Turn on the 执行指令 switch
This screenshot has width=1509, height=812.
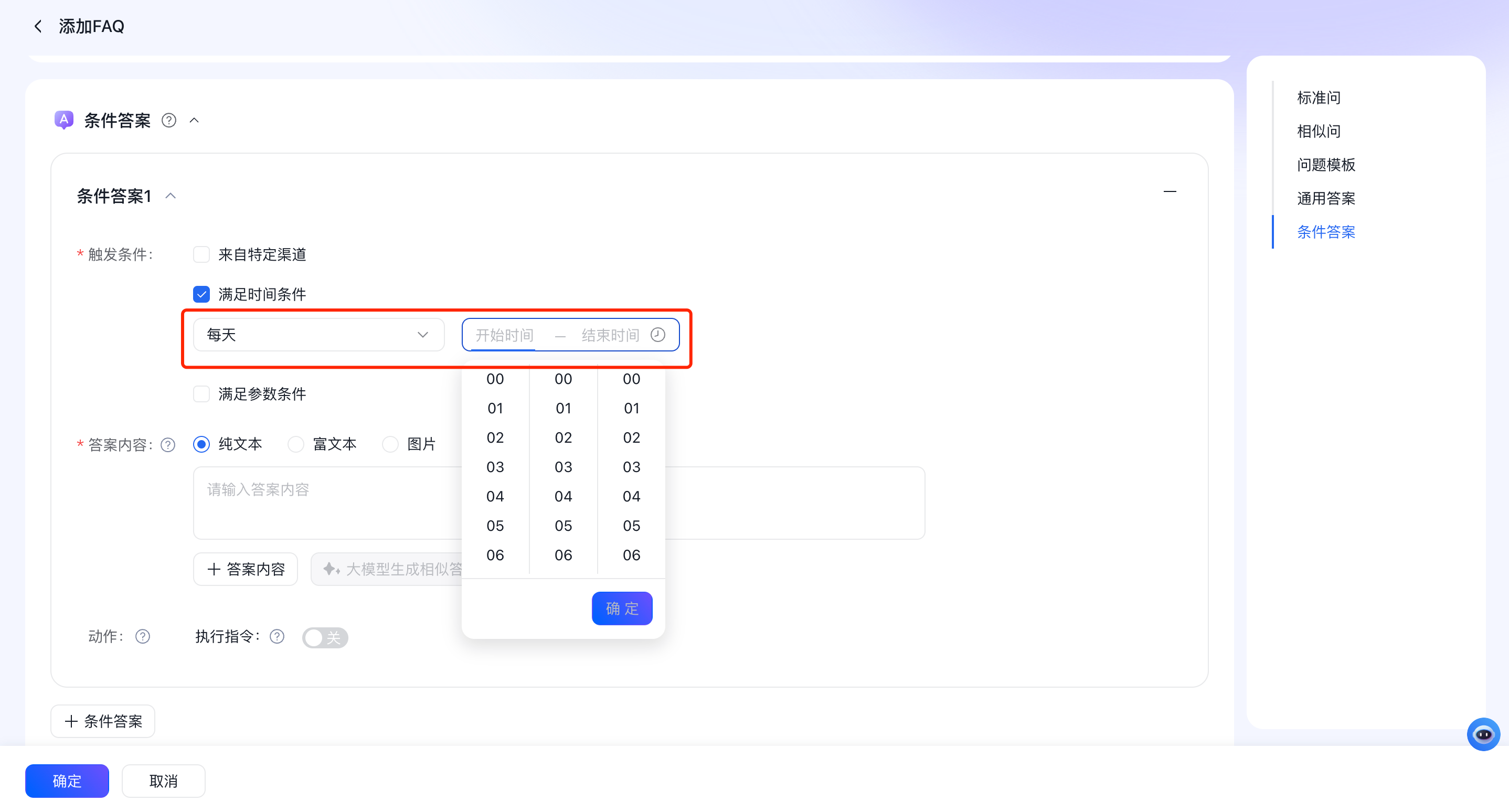pos(325,637)
